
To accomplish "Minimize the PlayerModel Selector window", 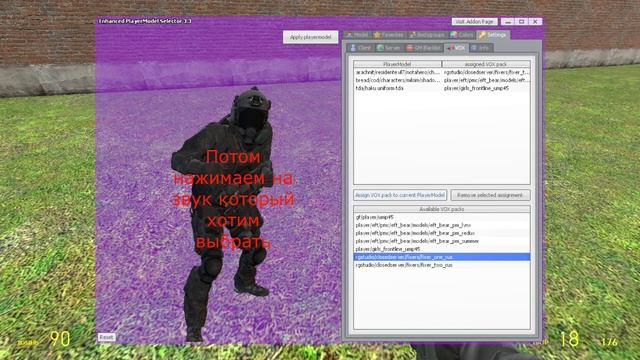I will click(x=508, y=21).
